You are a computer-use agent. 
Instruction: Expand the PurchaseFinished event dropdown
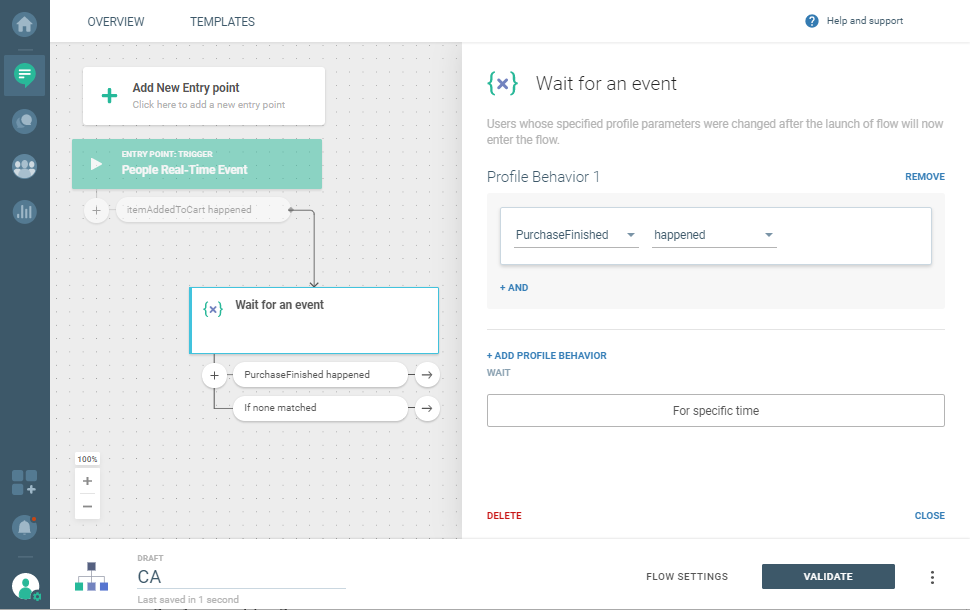(x=575, y=235)
